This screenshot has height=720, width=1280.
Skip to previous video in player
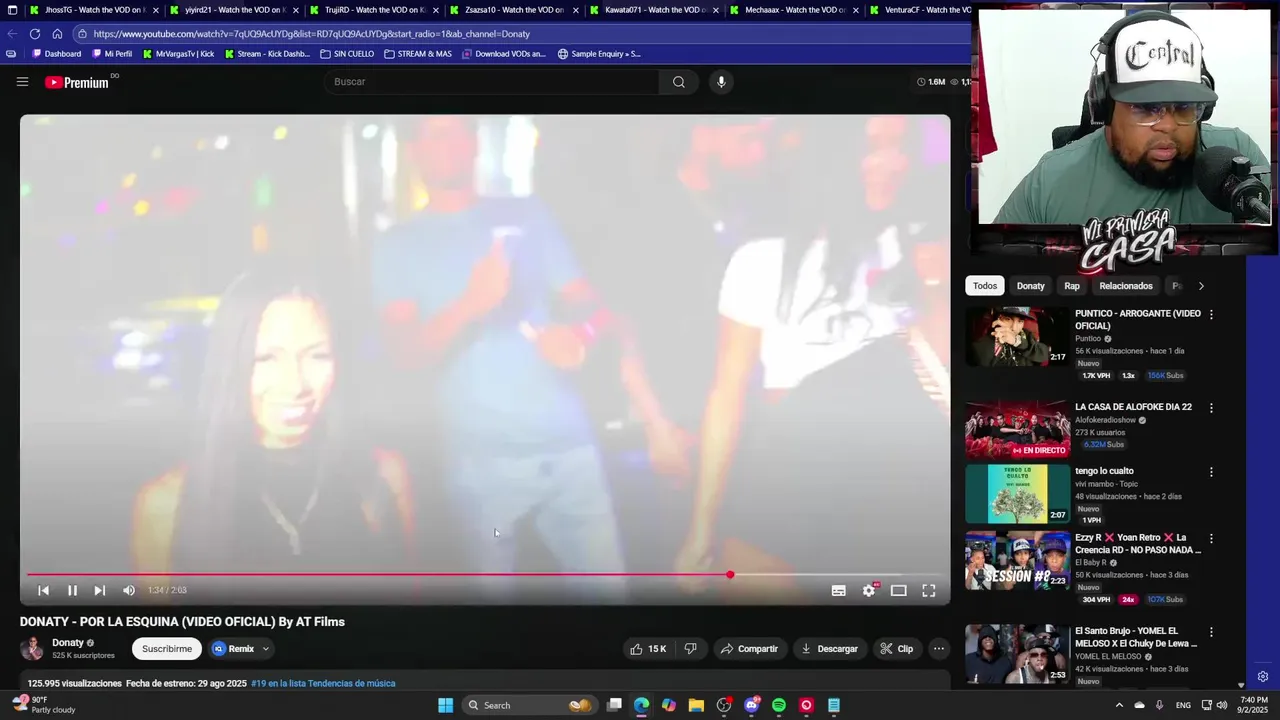click(x=43, y=590)
